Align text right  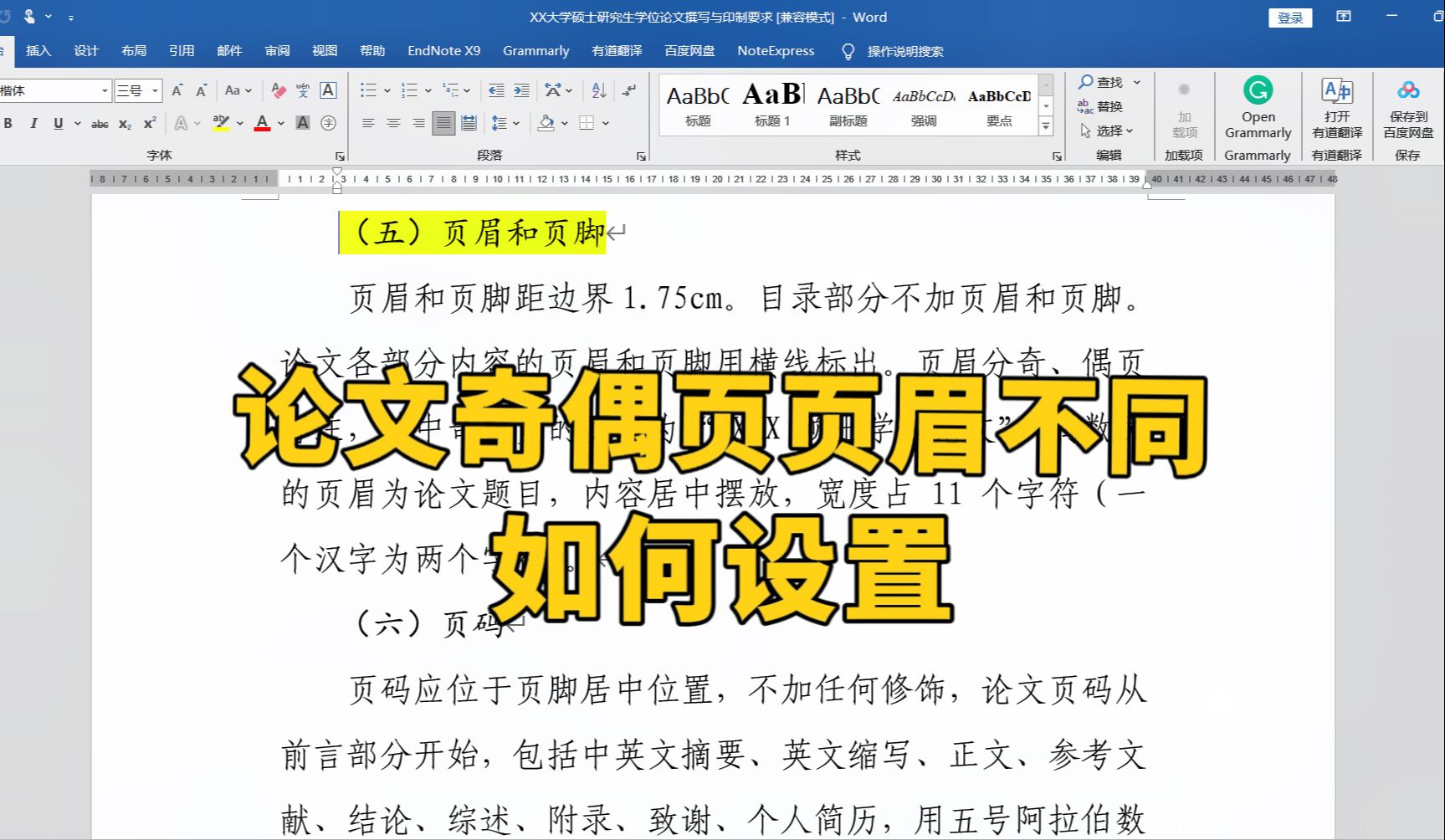click(418, 124)
